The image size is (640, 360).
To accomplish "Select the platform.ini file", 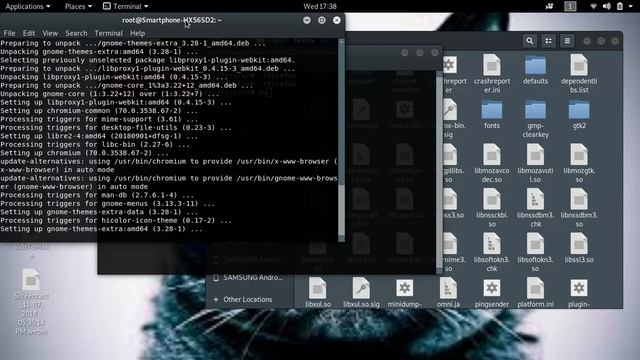I will [535, 292].
